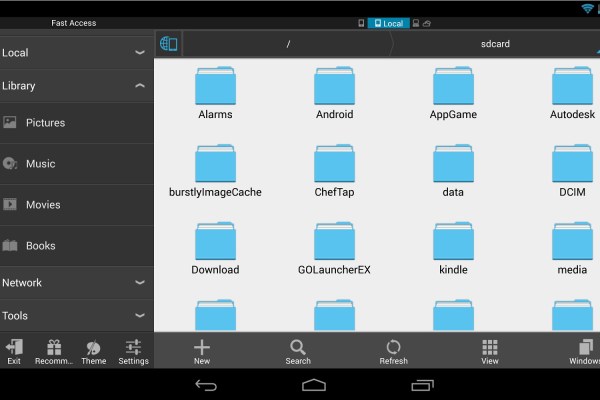Go to root path in breadcrumb
Image resolution: width=600 pixels, height=400 pixels.
[288, 44]
